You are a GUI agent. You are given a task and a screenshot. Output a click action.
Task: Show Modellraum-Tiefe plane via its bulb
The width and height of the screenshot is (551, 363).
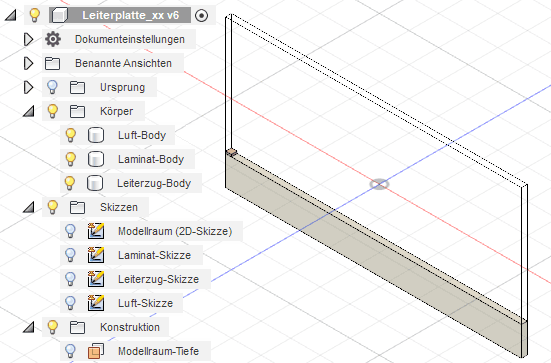(71, 351)
